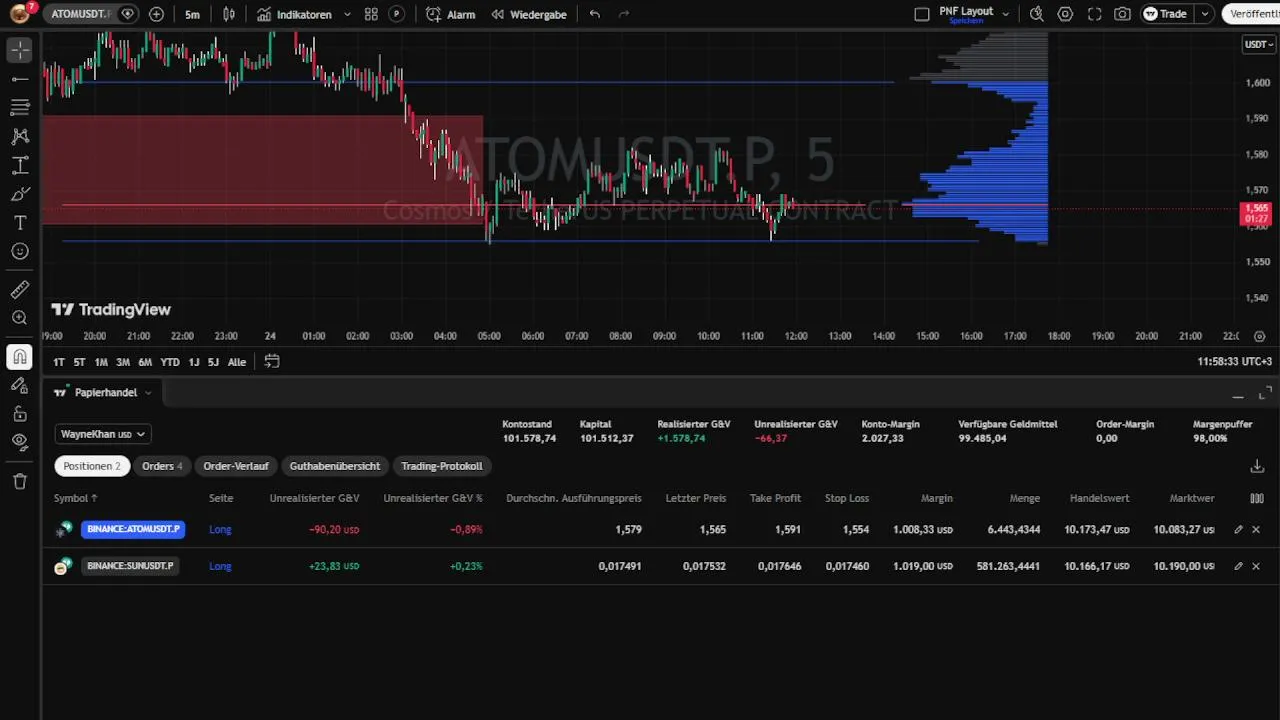This screenshot has width=1280, height=720.
Task: Open the Indikatoren dialog
Action: [x=294, y=14]
